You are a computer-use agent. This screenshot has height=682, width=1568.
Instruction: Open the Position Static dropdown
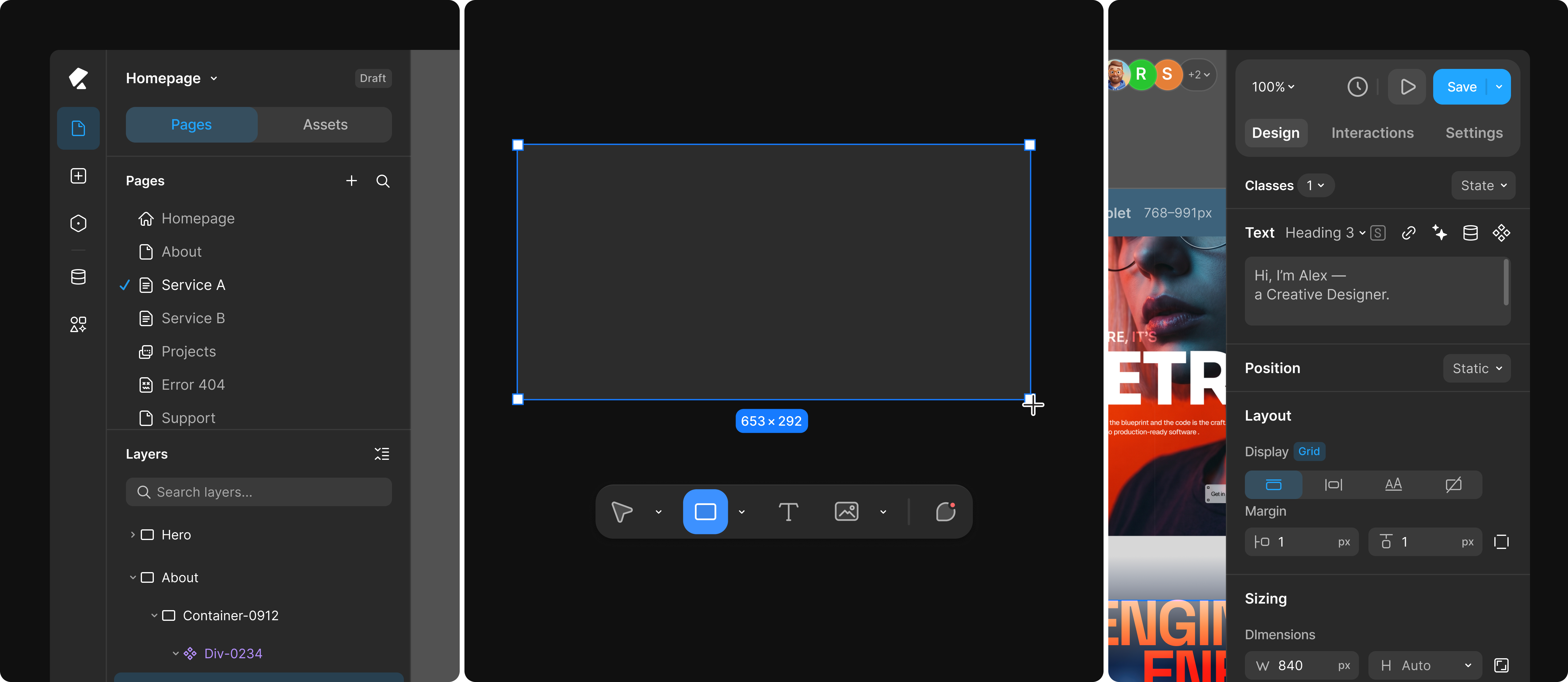pos(1477,368)
